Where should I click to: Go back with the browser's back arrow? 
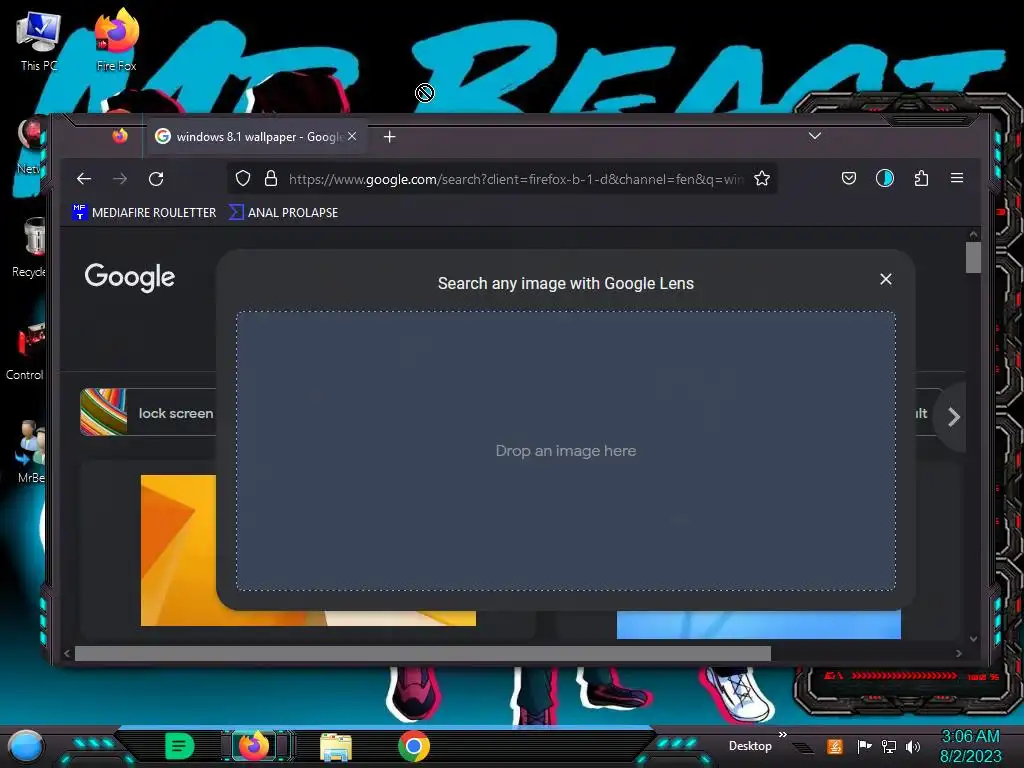click(x=84, y=178)
